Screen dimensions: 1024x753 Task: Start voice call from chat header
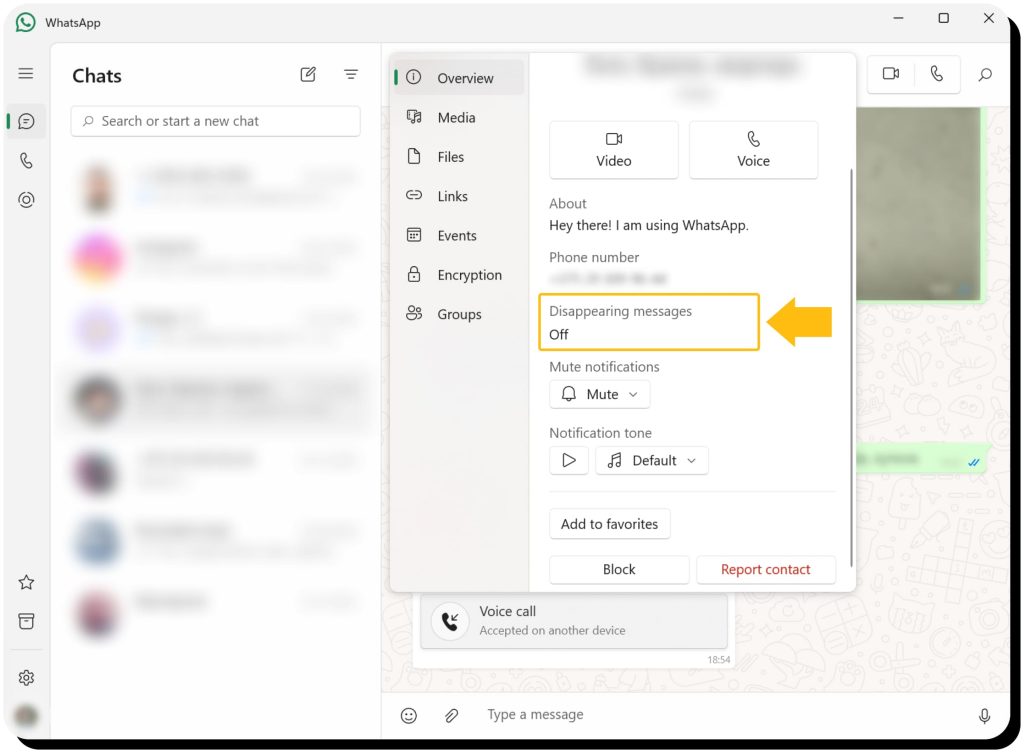937,74
